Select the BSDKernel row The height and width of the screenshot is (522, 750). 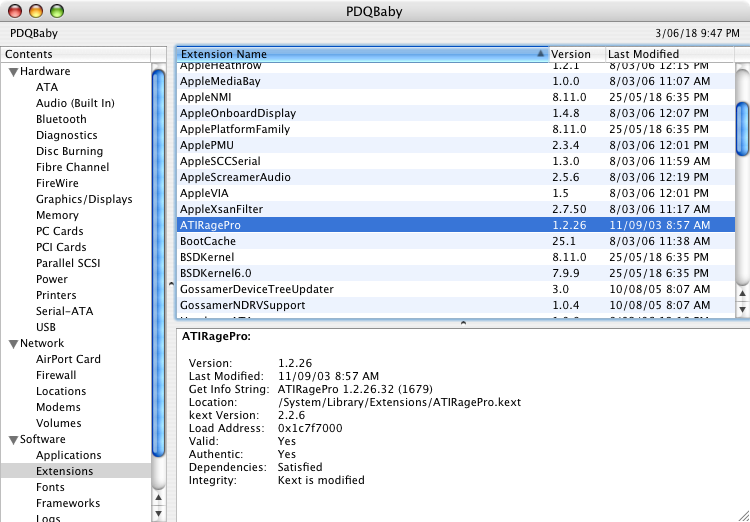click(456, 257)
